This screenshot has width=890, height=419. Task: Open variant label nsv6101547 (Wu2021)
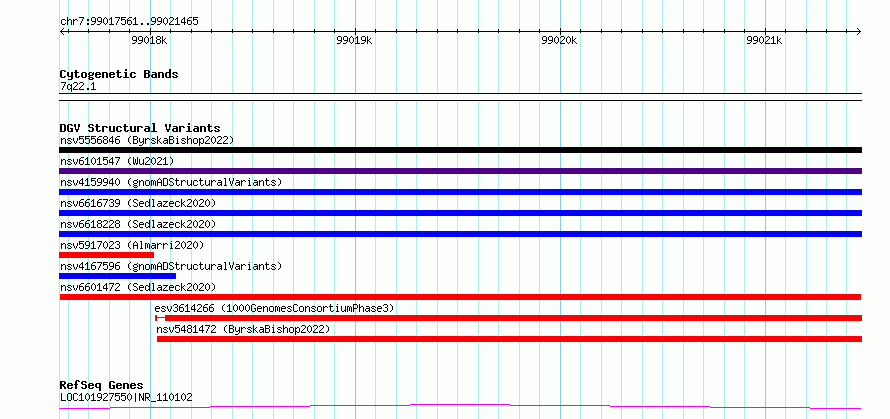tap(117, 161)
